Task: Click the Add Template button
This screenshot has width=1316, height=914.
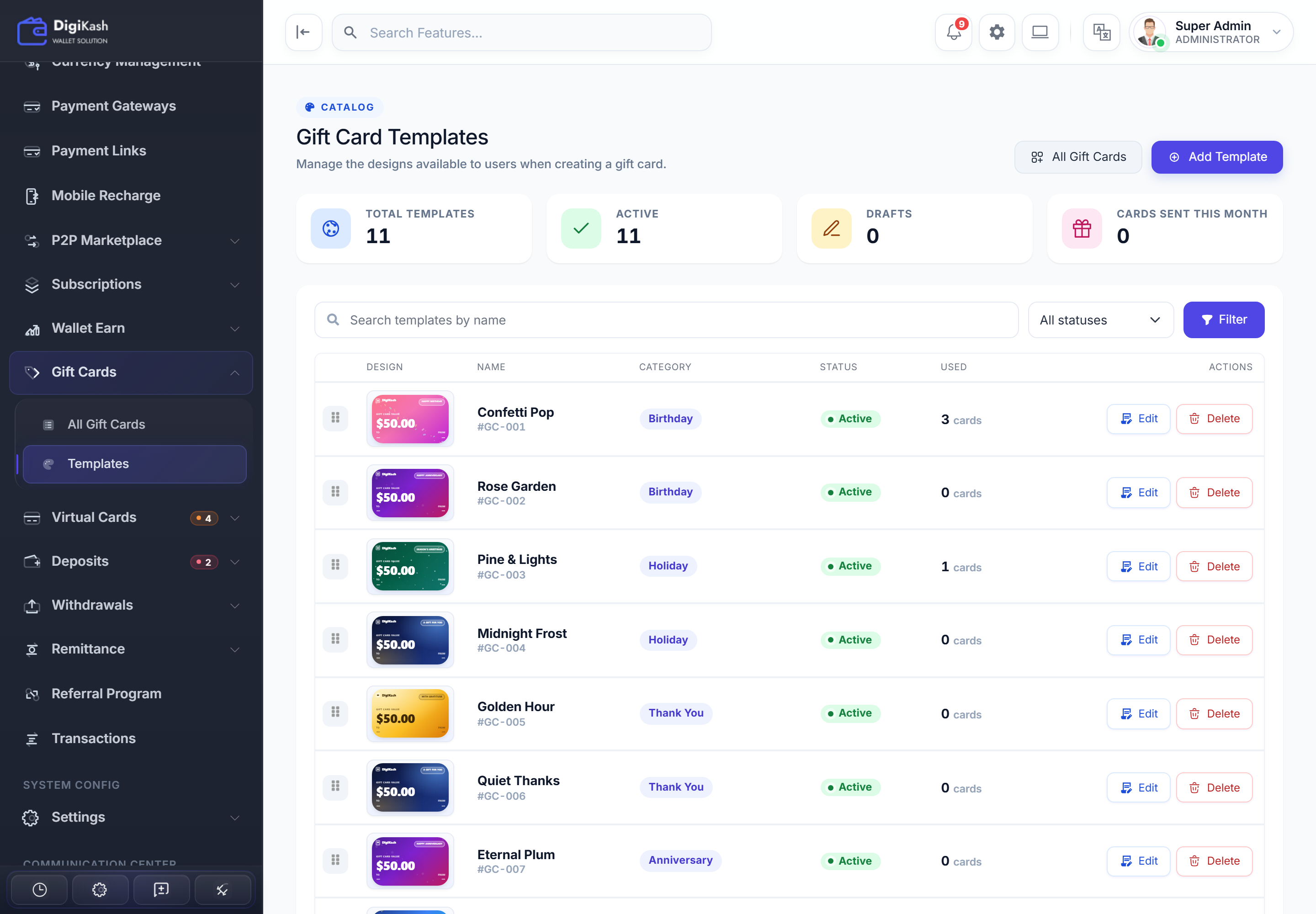Action: coord(1217,157)
